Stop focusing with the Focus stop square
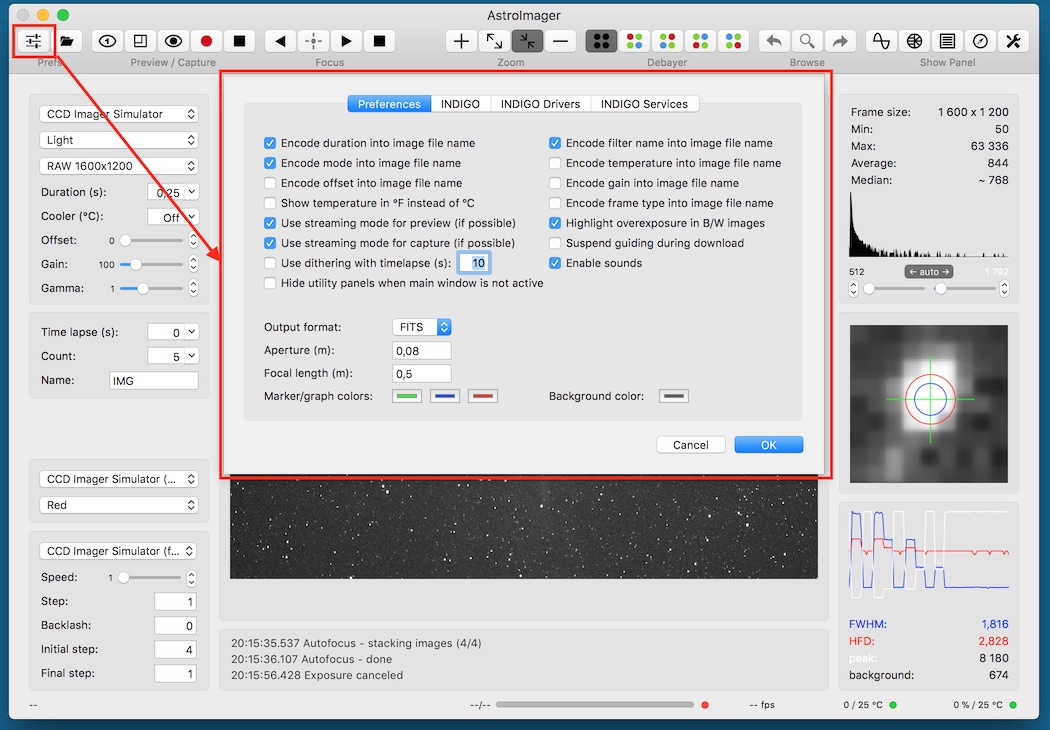1050x730 pixels. click(x=379, y=42)
